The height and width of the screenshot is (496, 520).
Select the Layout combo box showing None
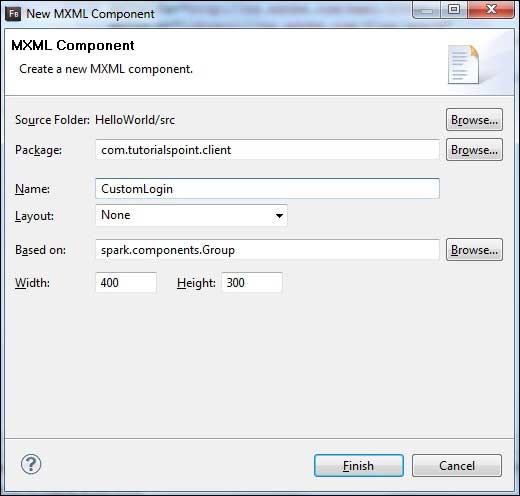coord(191,215)
